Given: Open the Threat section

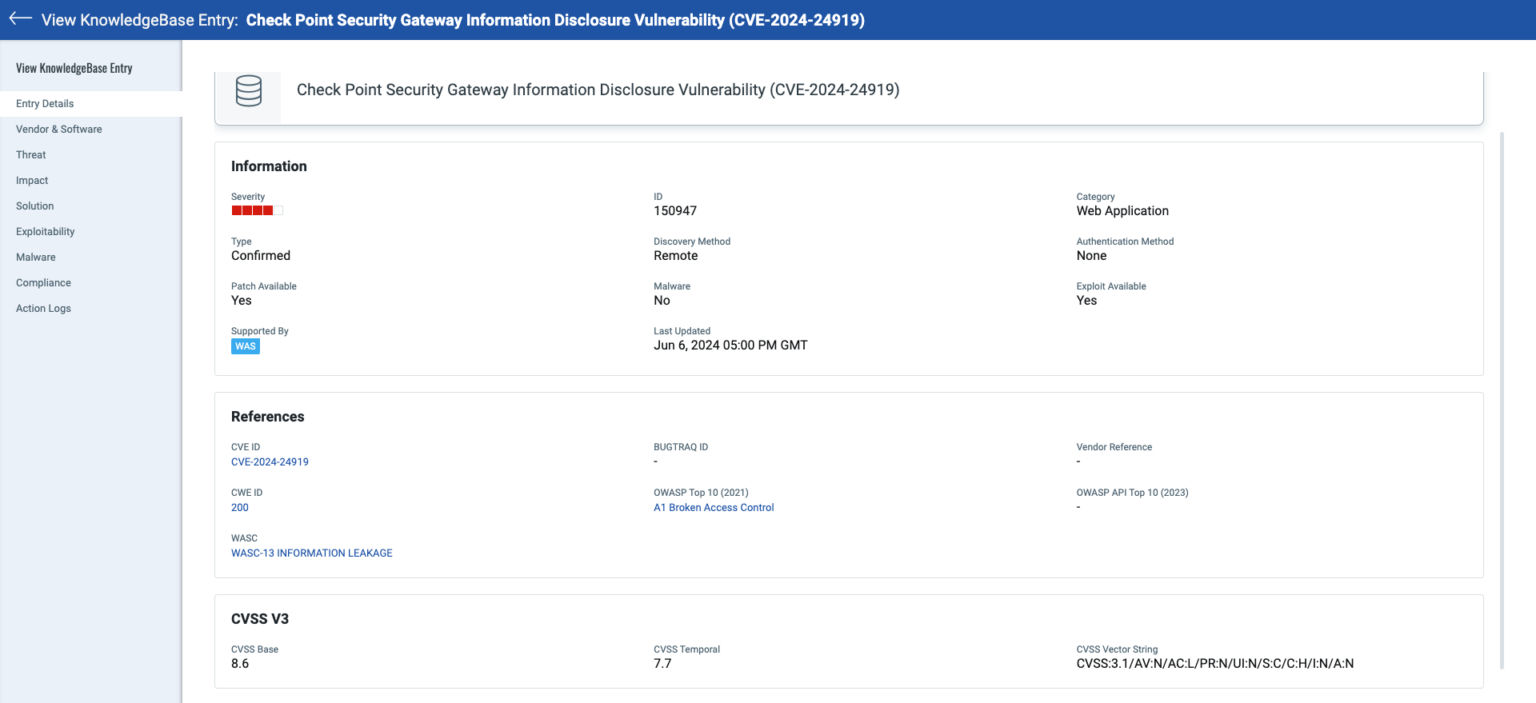Looking at the screenshot, I should click(91, 155).
